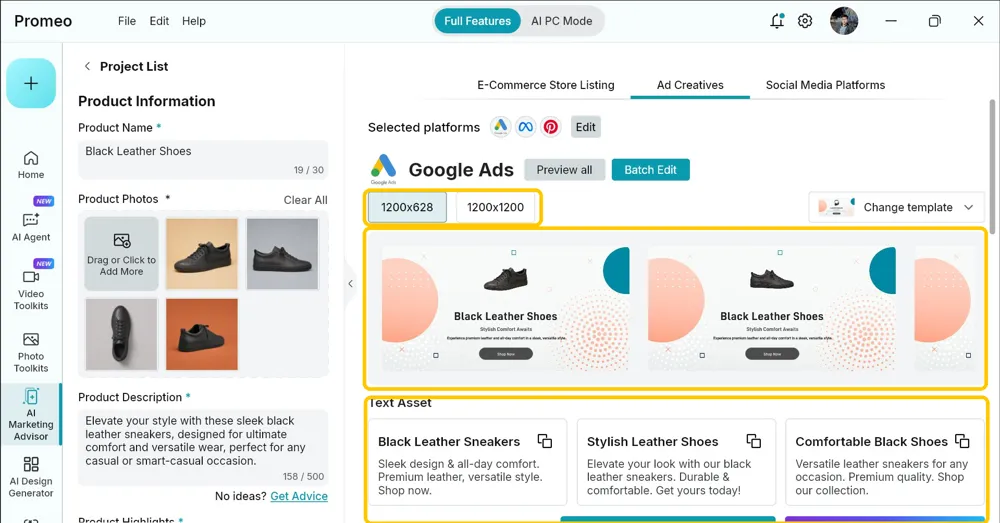Click the right-side vertical scrollbar

click(x=993, y=166)
